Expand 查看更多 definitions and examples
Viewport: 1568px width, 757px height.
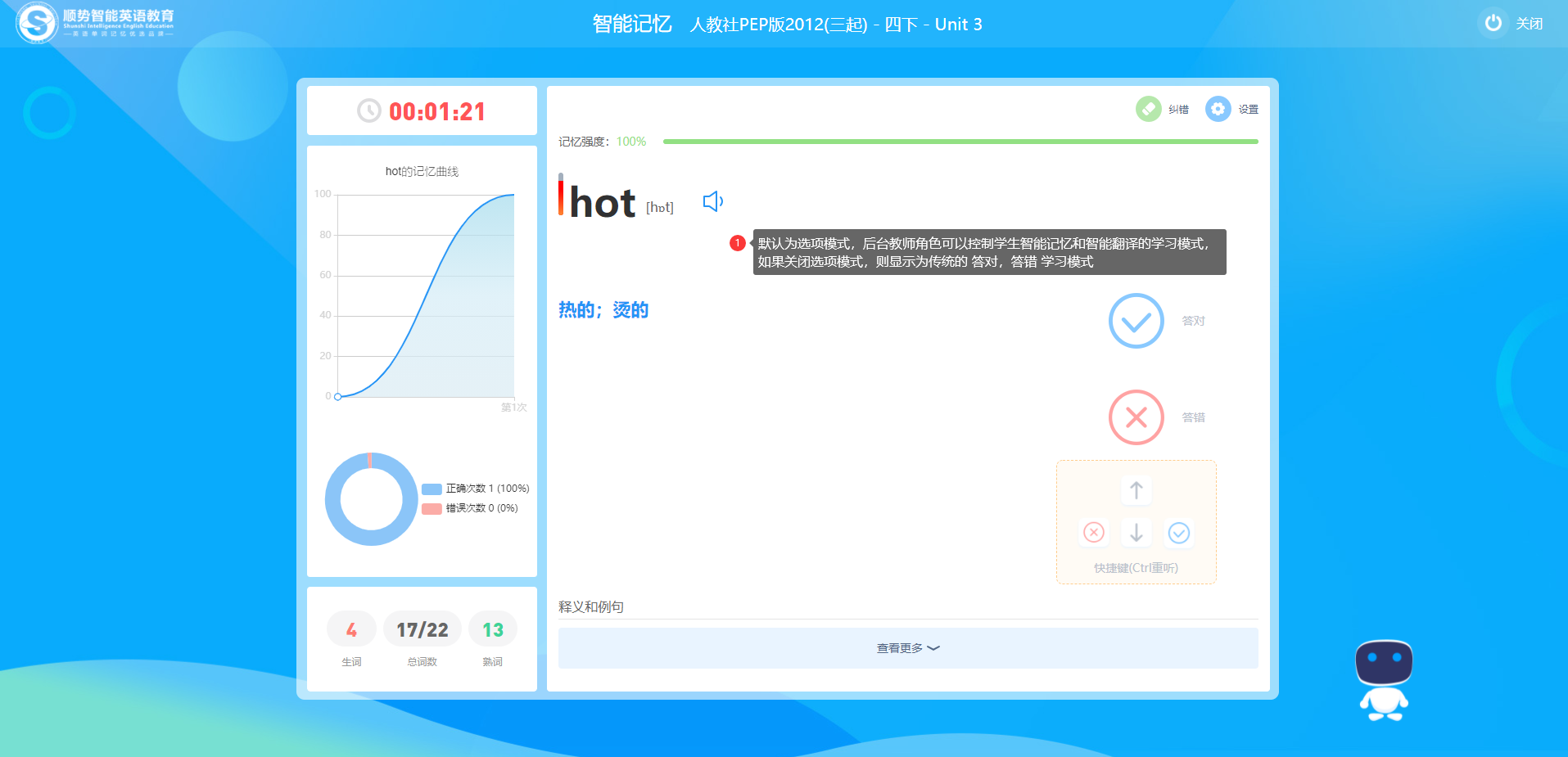pyautogui.click(x=908, y=648)
